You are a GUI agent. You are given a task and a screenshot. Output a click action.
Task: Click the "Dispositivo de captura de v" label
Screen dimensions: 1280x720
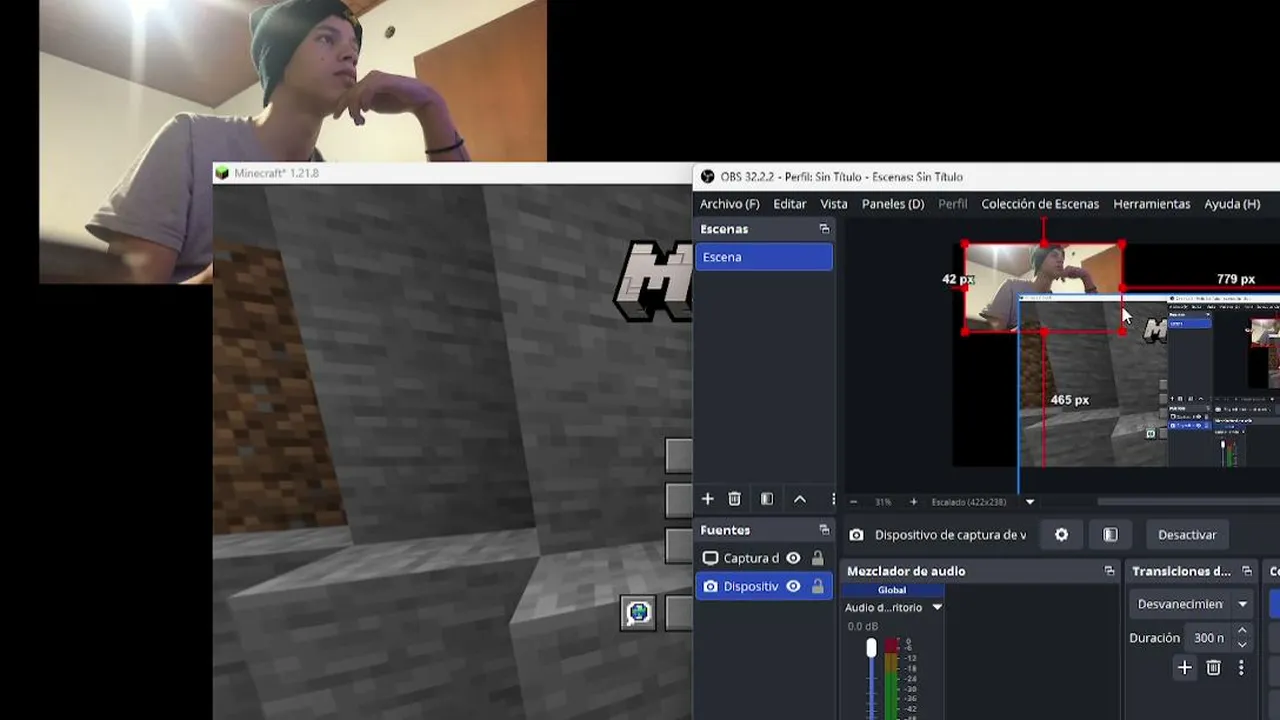[x=950, y=535]
